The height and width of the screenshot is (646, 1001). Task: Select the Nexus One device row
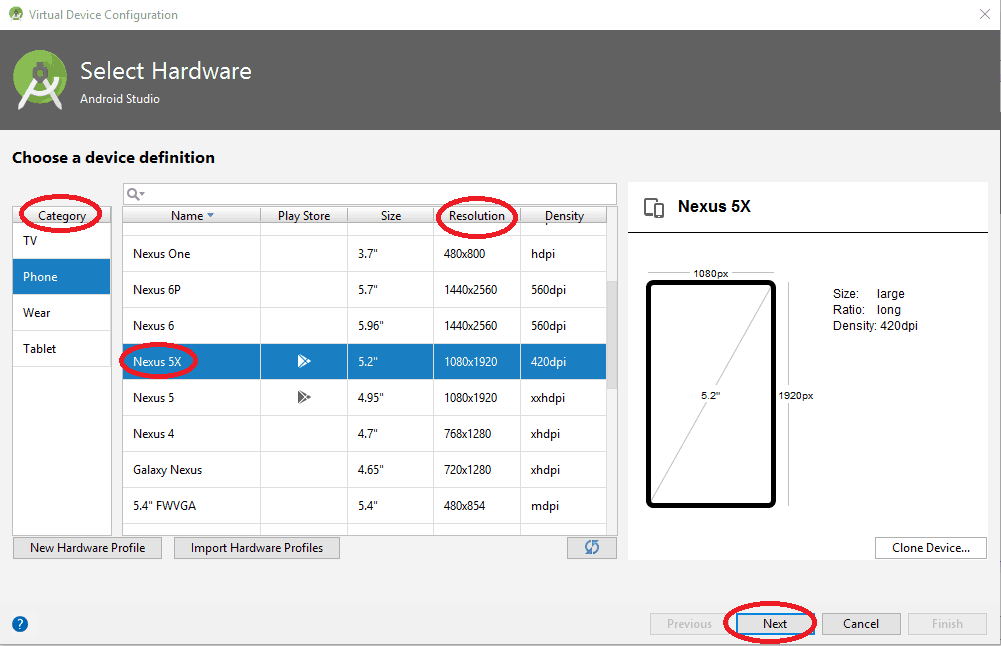[365, 253]
